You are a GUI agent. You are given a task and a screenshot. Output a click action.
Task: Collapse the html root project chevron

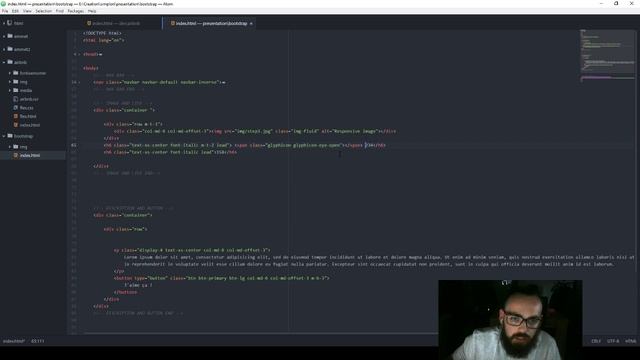click(4, 23)
